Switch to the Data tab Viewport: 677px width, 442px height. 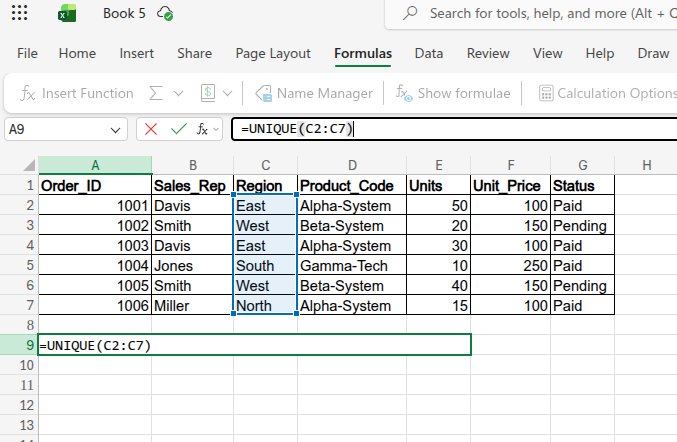point(429,53)
